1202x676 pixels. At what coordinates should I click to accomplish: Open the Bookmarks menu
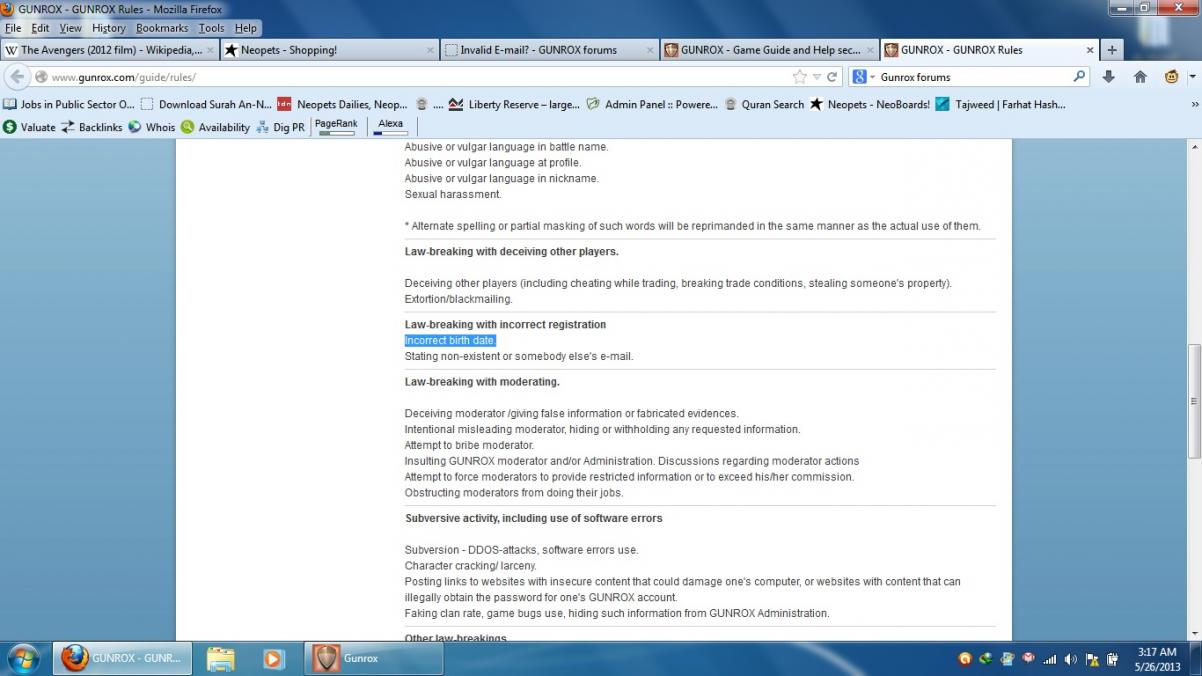pyautogui.click(x=161, y=28)
